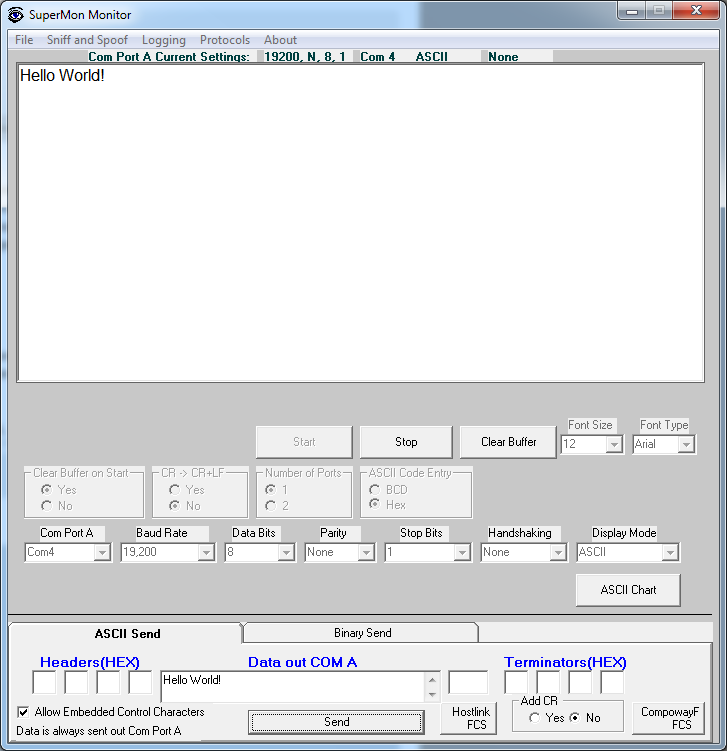727x751 pixels.
Task: Expand the Data Bits dropdown
Action: click(286, 553)
